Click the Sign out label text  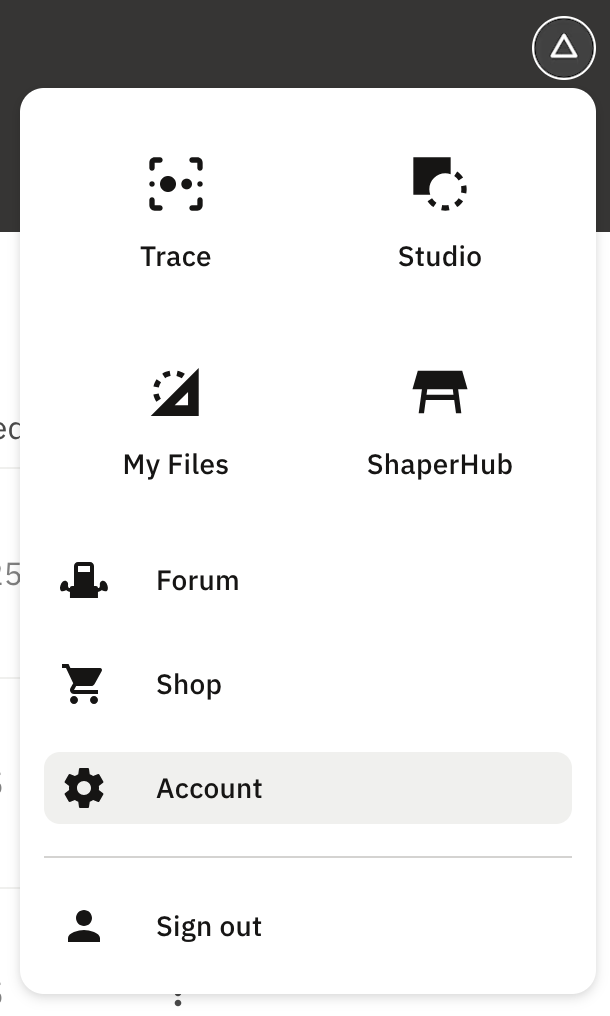[208, 926]
